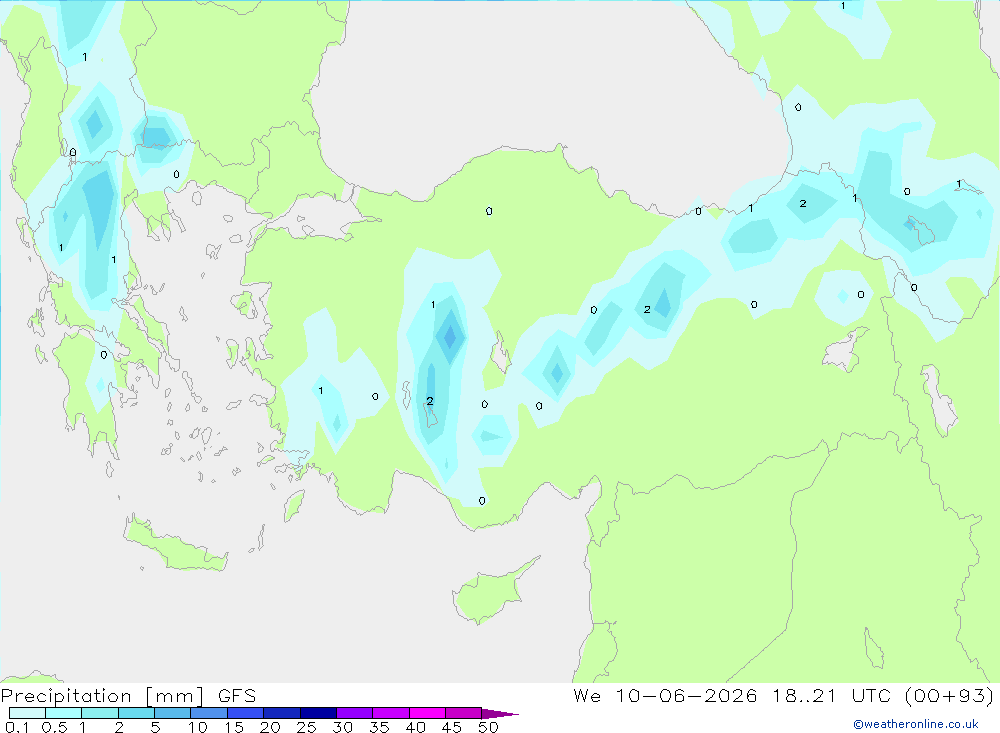Click the 5–10 mm blue legend swatch

click(x=173, y=713)
